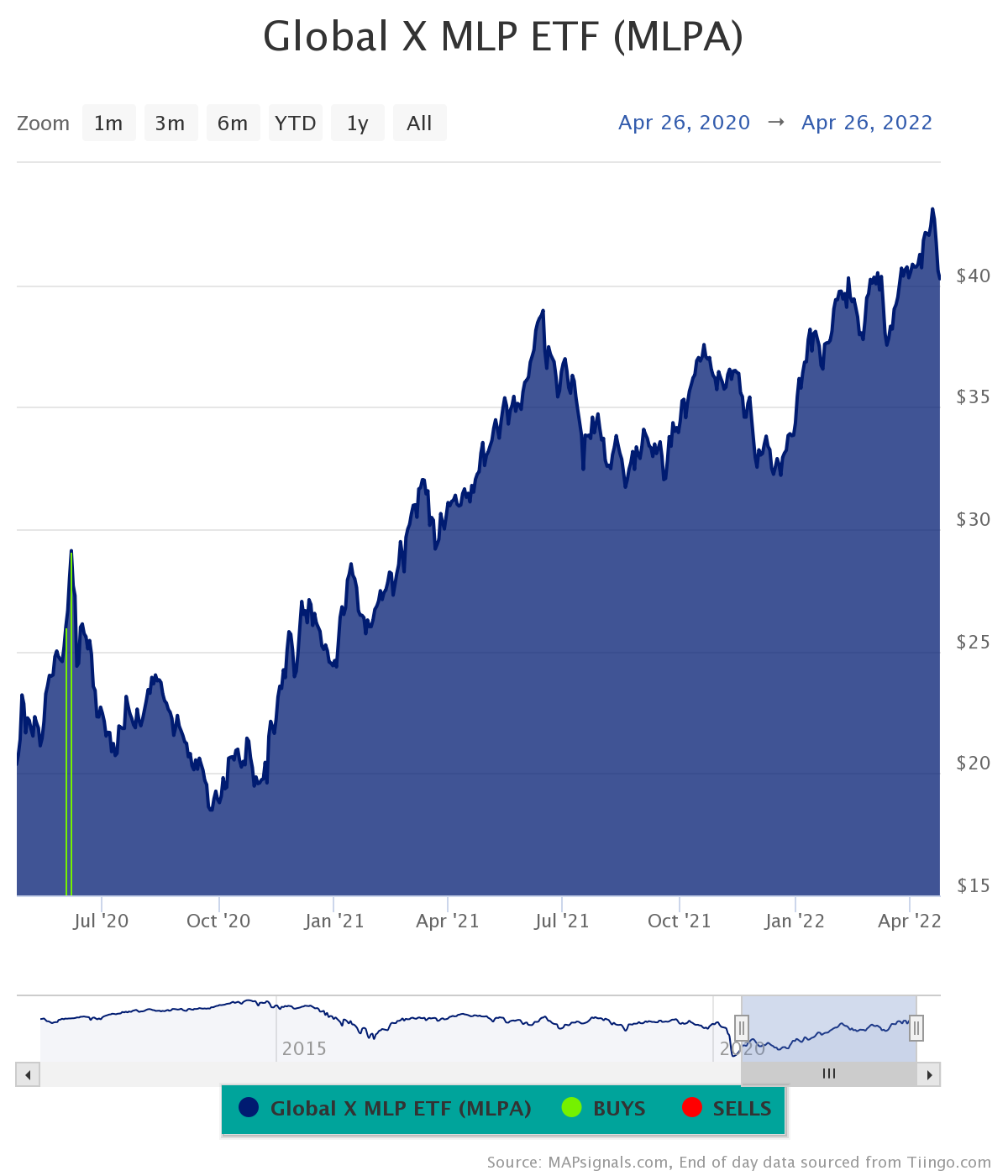
Task: Click the navy dot beside Global X MLP ETF
Action: tap(249, 1109)
